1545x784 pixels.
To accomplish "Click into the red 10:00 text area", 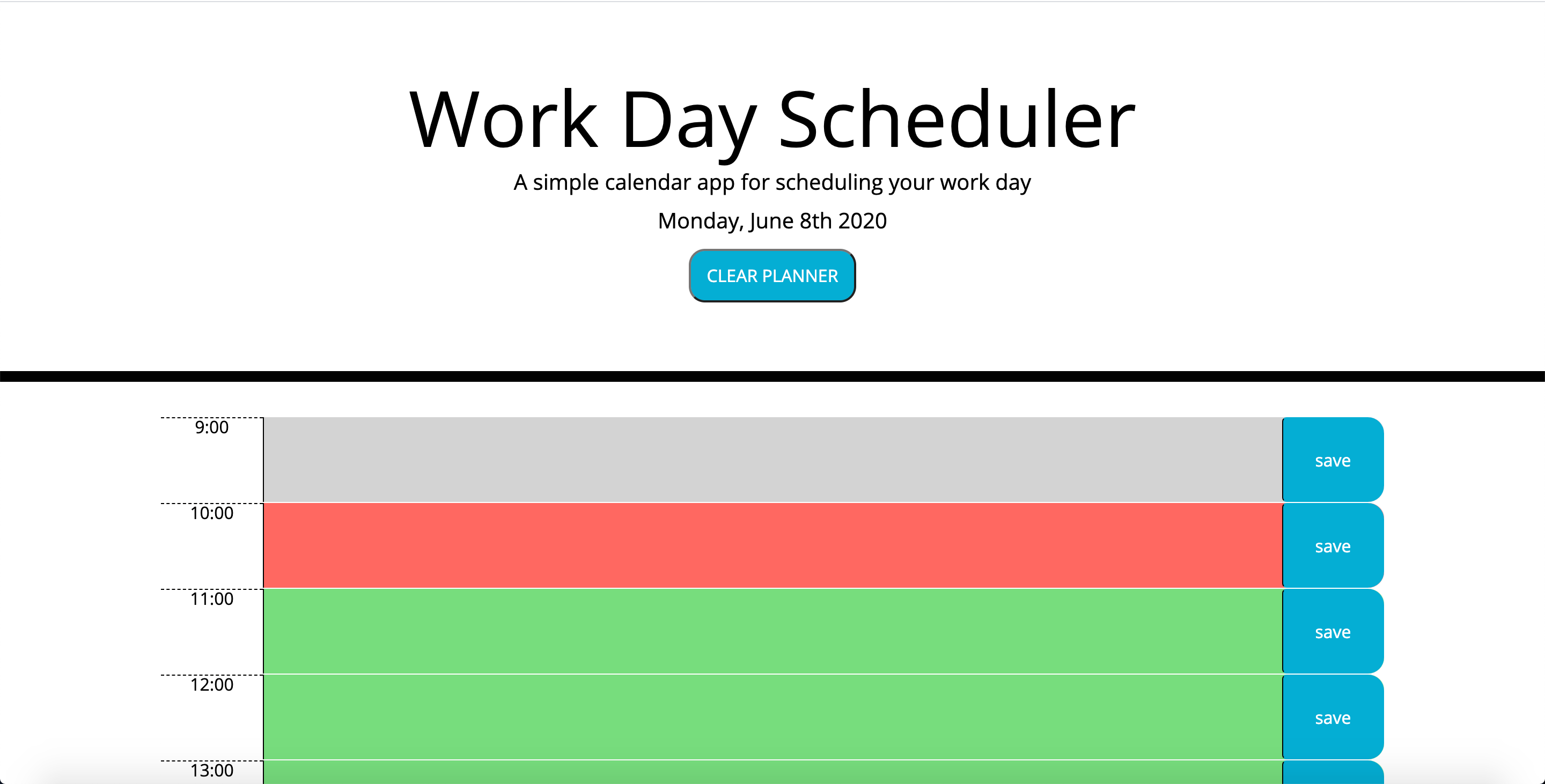I will tap(772, 545).
